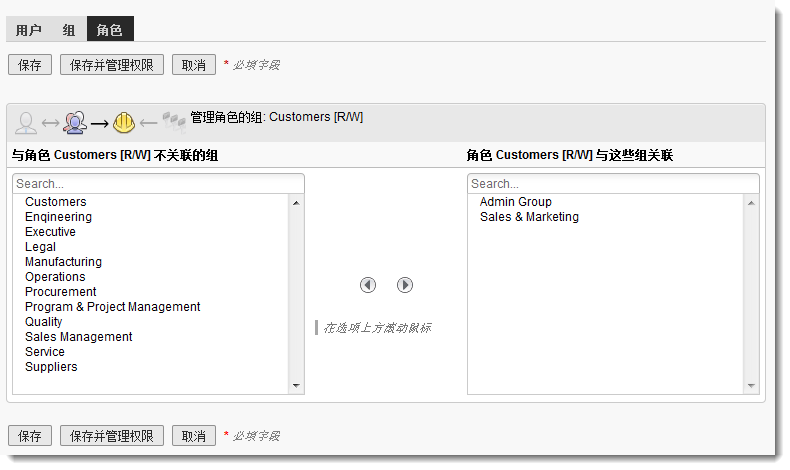Select Program & Project Management group

(112, 307)
